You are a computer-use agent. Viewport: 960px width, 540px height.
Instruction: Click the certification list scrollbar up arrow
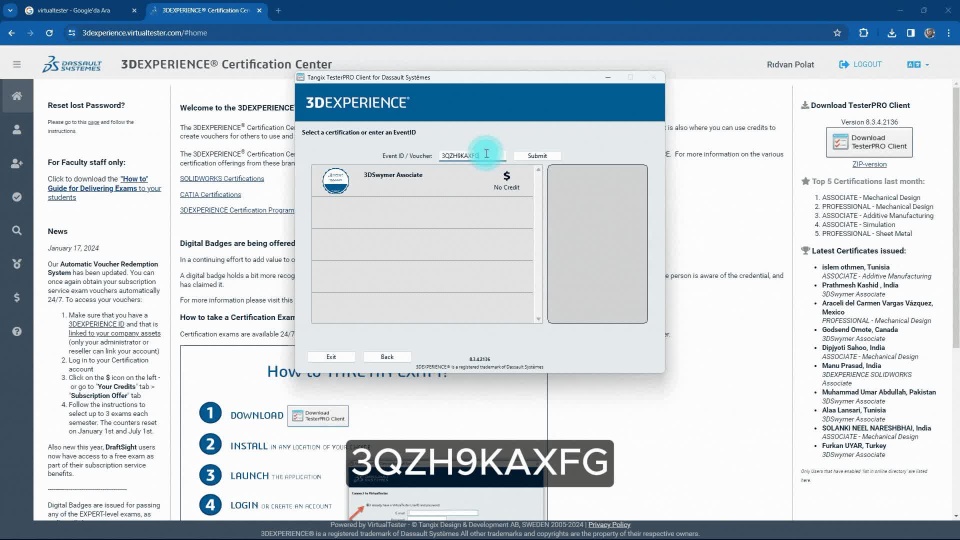pyautogui.click(x=538, y=170)
